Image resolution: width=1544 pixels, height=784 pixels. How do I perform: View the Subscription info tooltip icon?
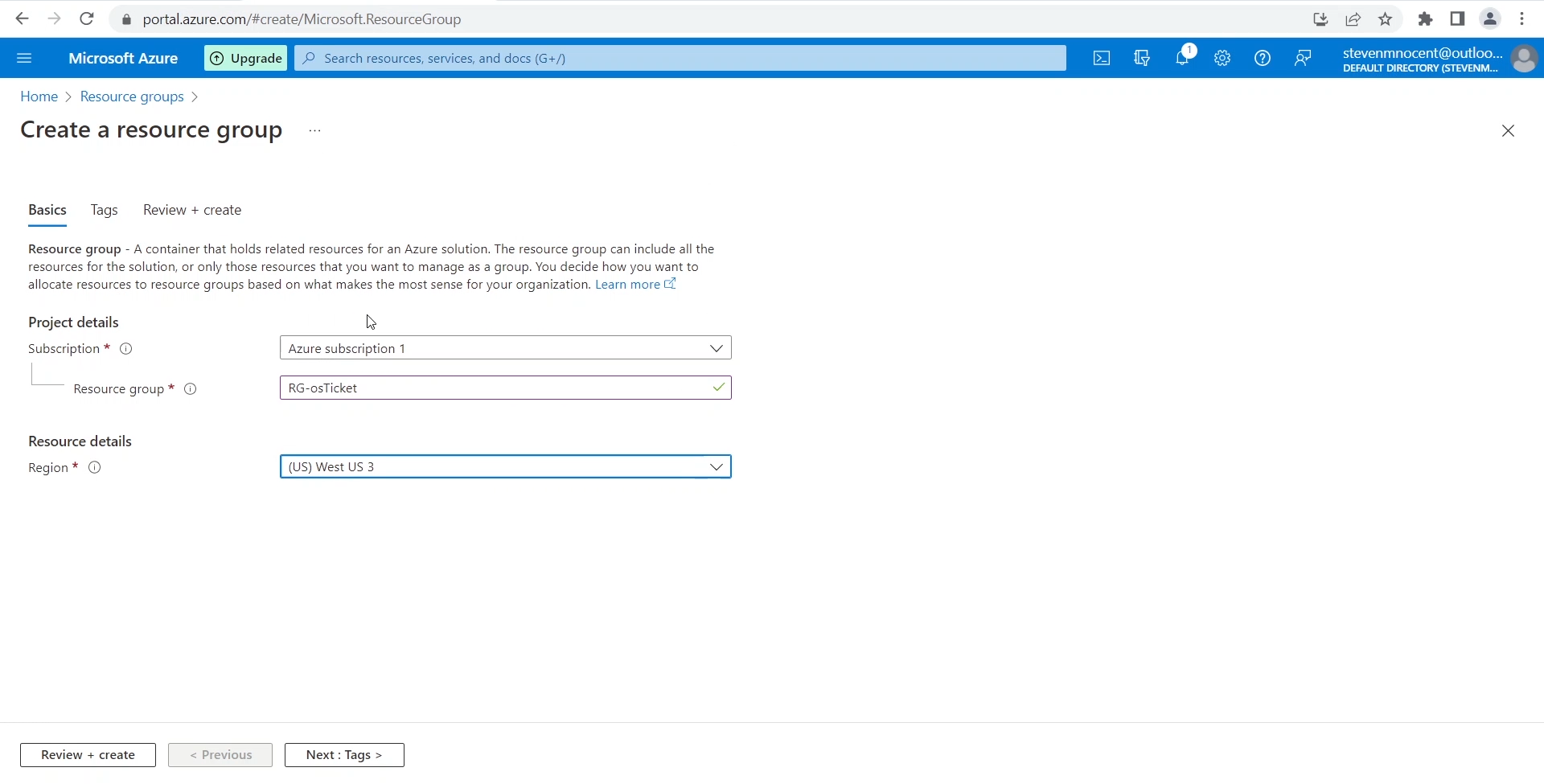tap(125, 348)
